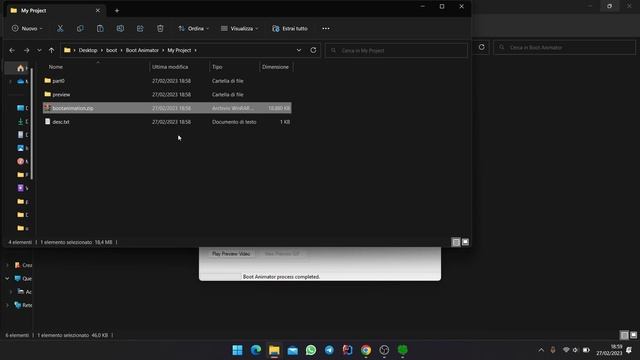640x360 pixels.
Task: Switch to large thumbnails view icon
Action: (x=465, y=242)
